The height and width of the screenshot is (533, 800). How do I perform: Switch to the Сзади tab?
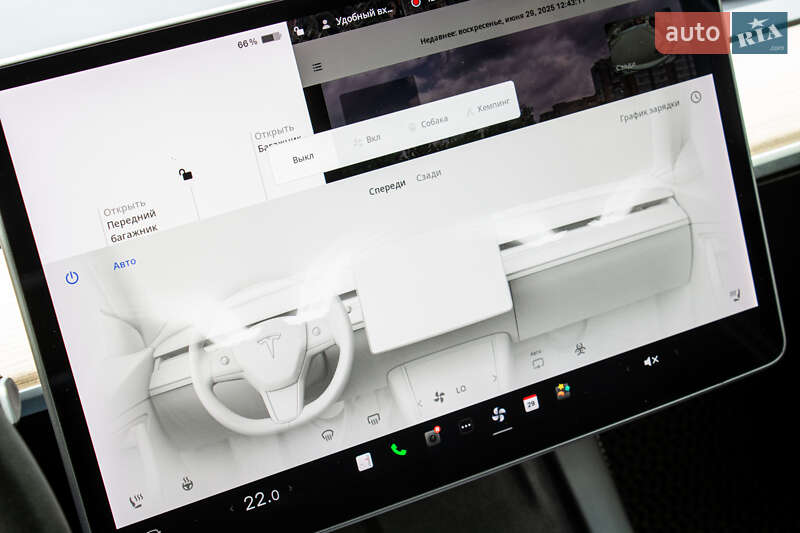[x=429, y=175]
